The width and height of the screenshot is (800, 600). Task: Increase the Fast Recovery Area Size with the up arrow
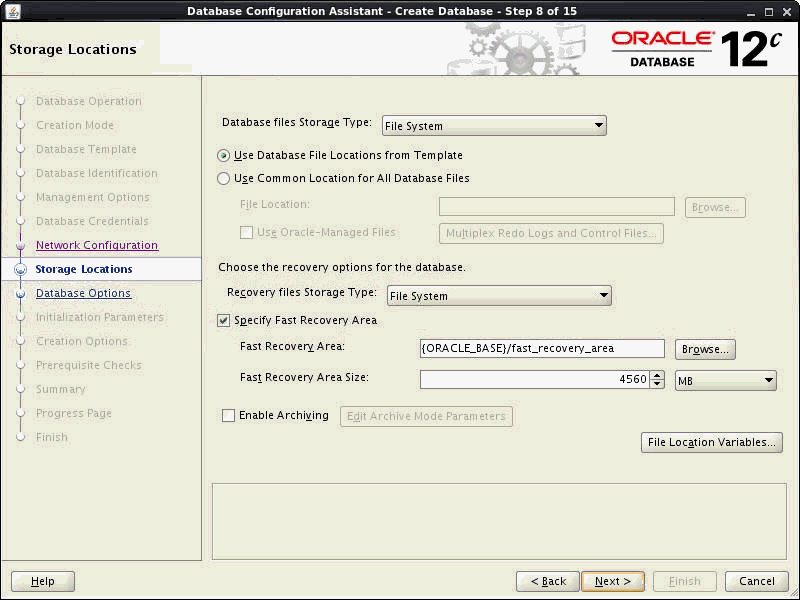coord(657,376)
